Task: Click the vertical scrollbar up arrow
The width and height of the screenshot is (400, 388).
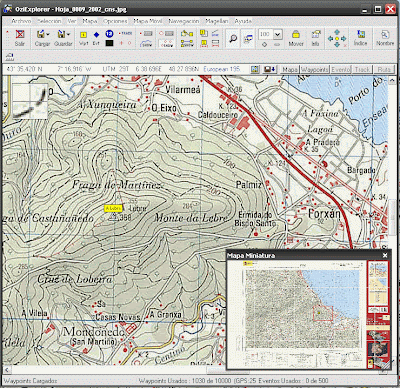Action: tap(392, 80)
